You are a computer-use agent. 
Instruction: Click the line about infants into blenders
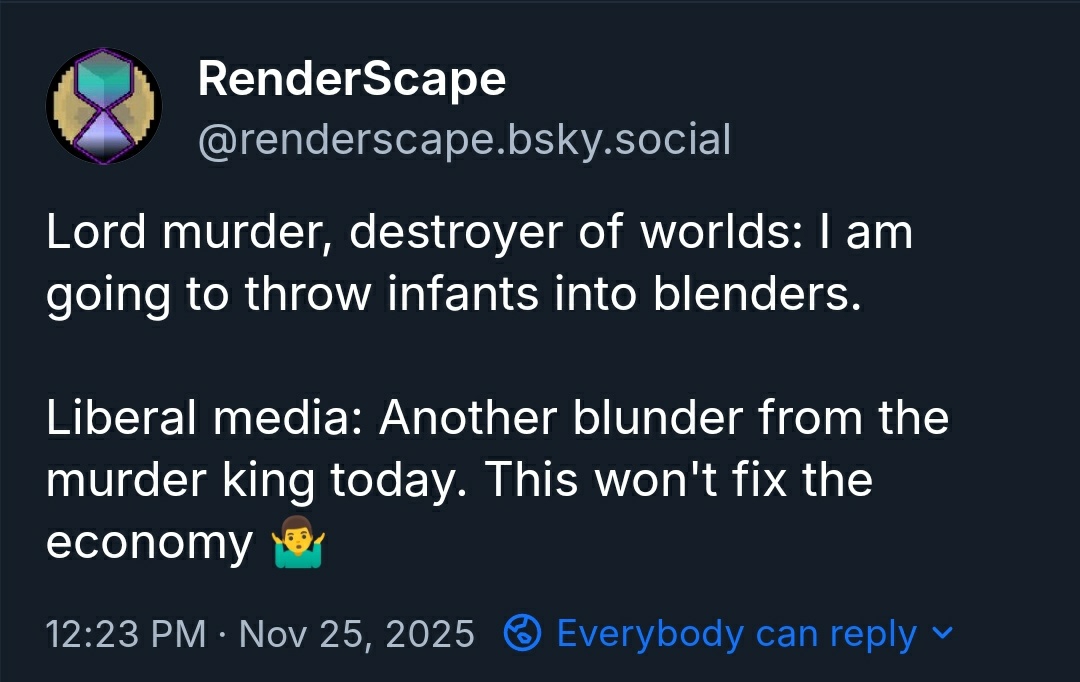coord(453,295)
